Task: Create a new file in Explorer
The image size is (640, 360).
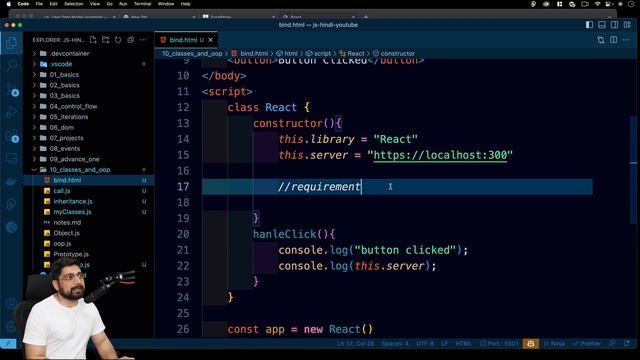Action: tap(93, 40)
